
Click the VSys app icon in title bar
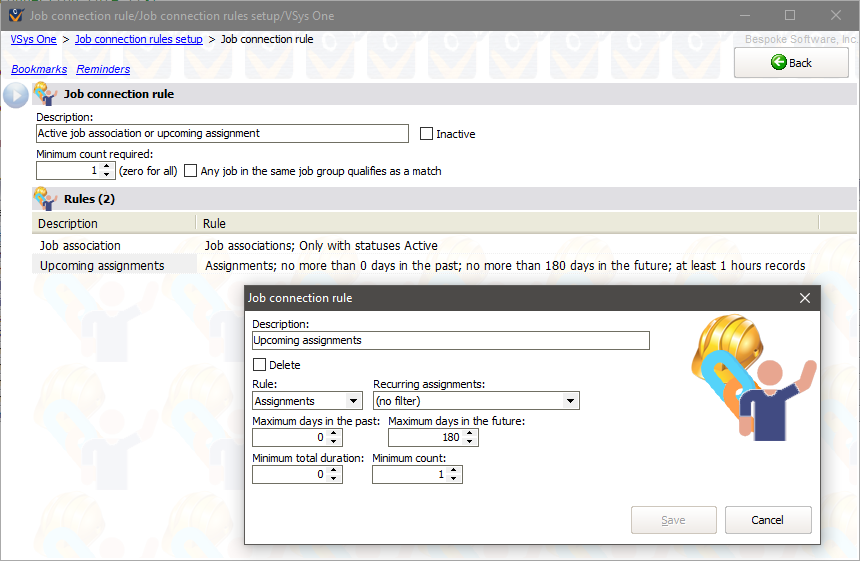pos(14,15)
